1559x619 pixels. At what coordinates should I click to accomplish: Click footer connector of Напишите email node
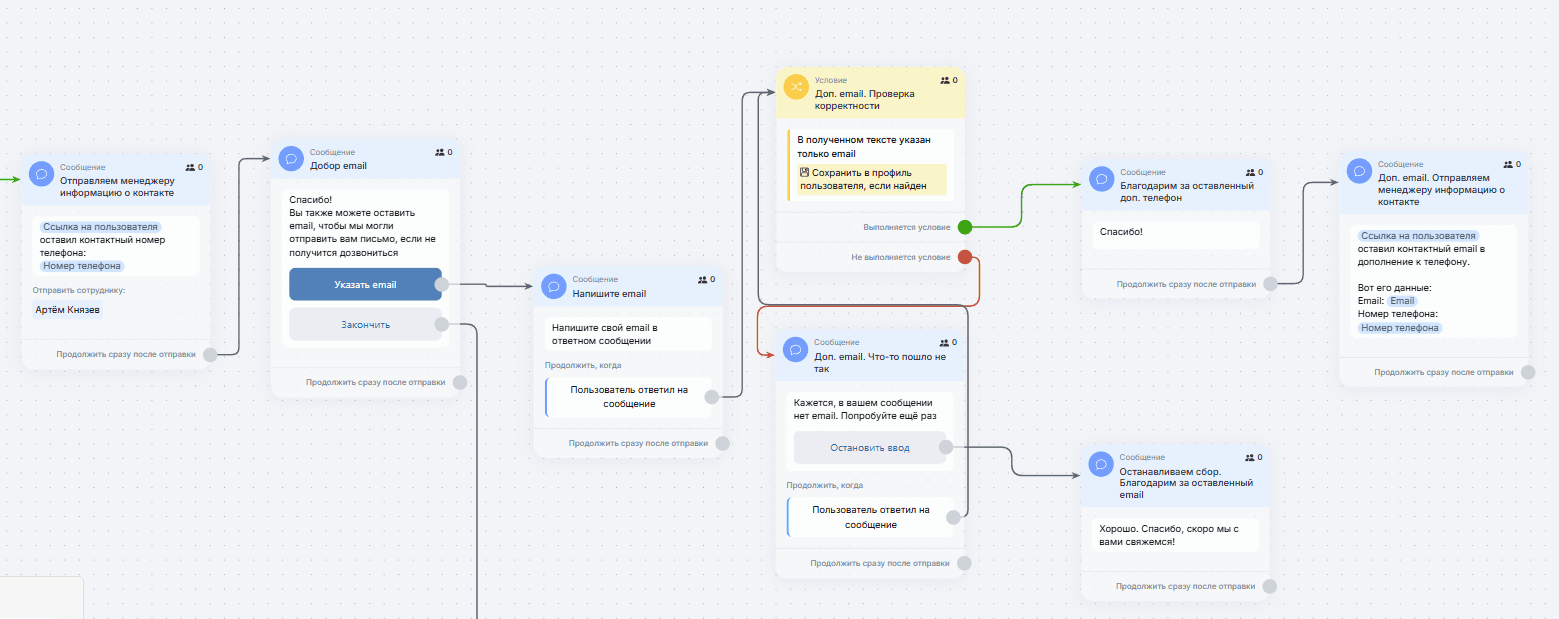pos(723,443)
